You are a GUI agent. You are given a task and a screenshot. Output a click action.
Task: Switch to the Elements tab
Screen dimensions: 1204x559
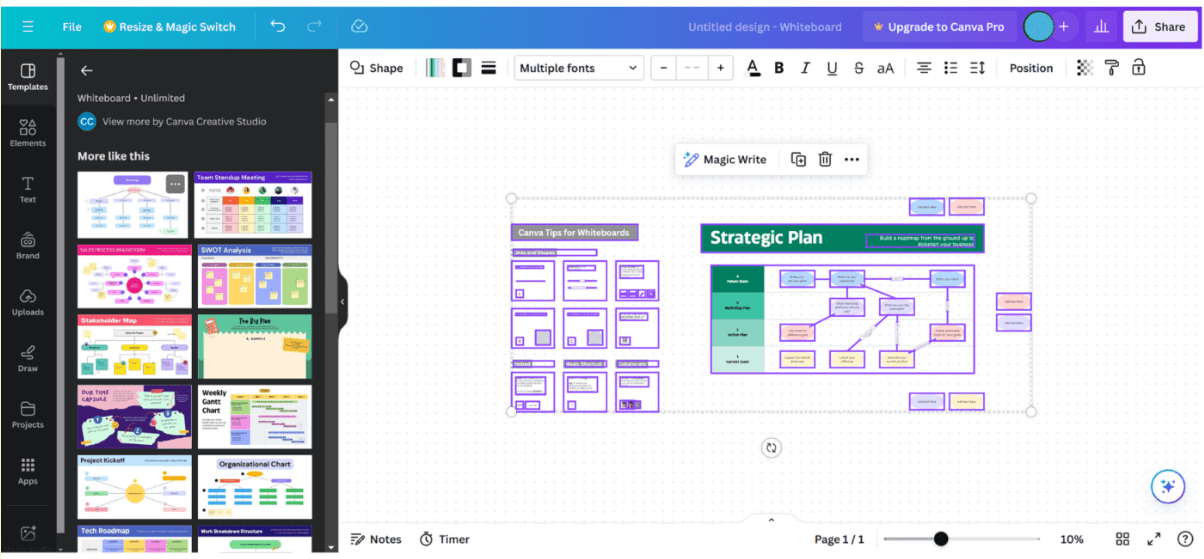click(28, 133)
